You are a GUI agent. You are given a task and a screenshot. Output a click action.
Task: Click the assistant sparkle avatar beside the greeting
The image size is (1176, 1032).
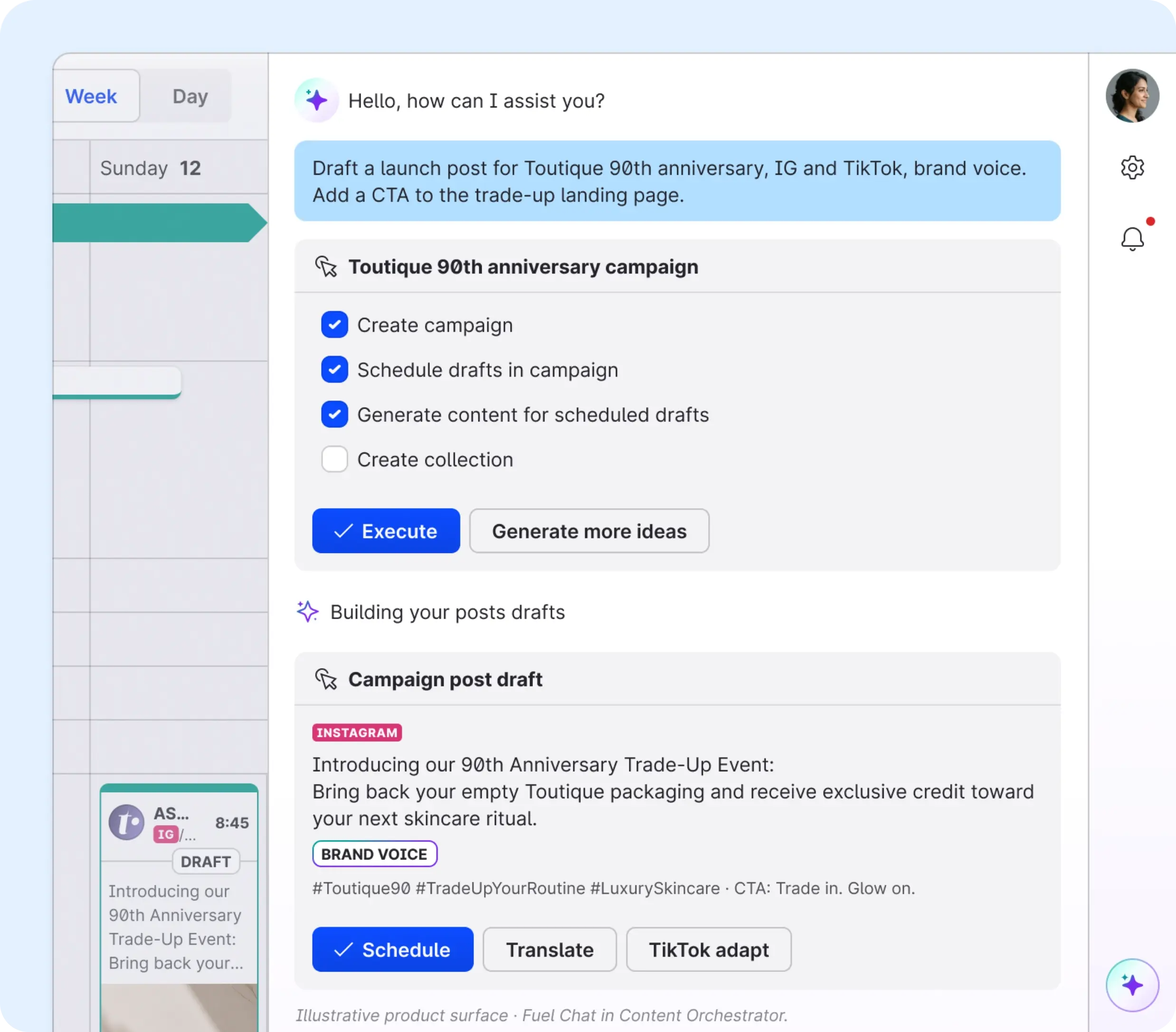[x=316, y=100]
